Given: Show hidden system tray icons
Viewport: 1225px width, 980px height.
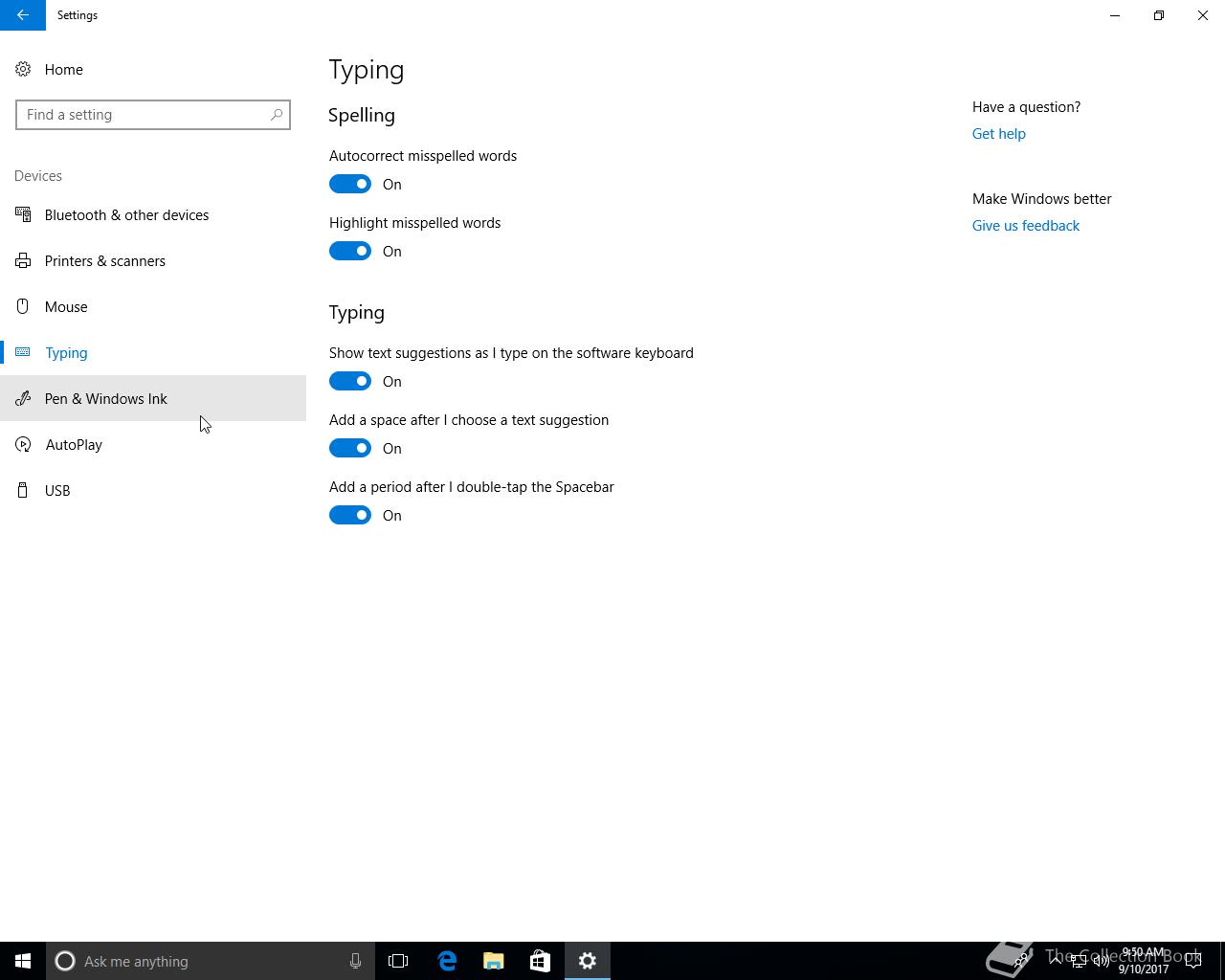Looking at the screenshot, I should click(x=1055, y=961).
